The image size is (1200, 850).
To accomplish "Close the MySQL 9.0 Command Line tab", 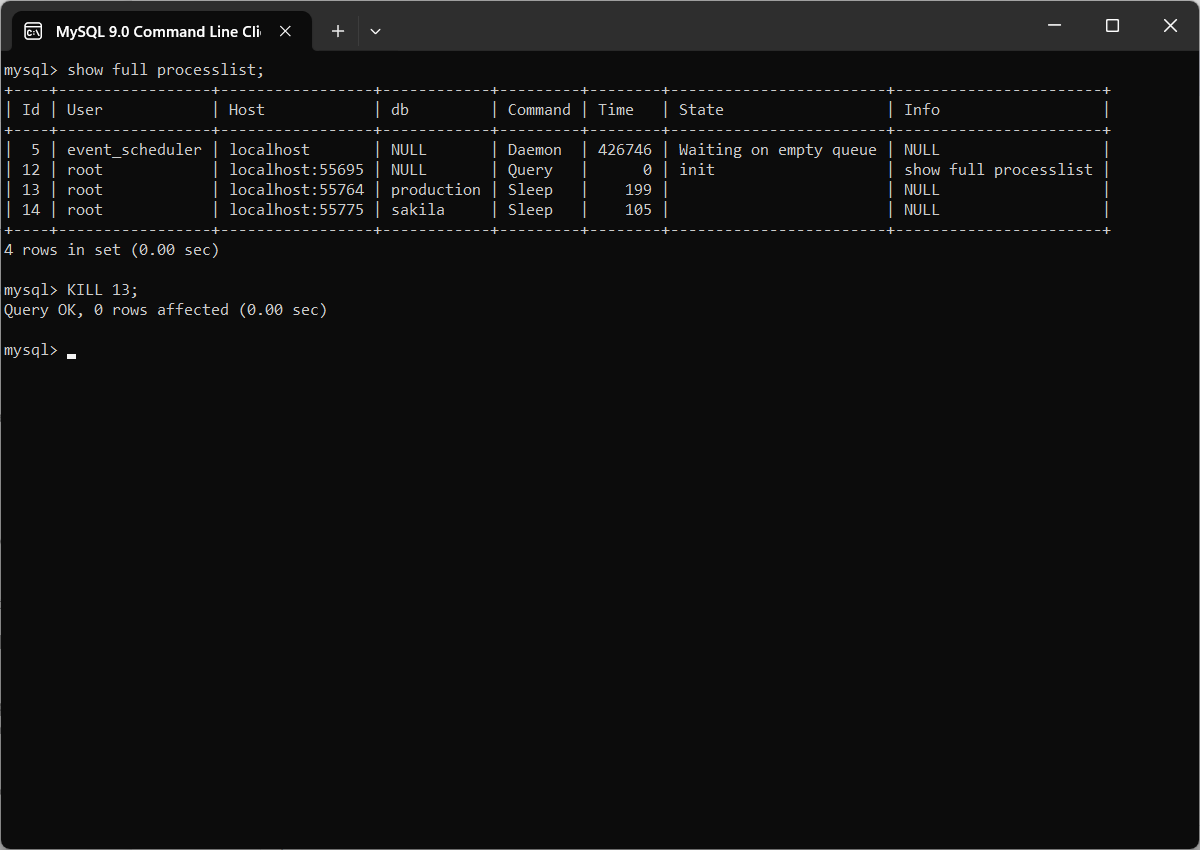I will (285, 30).
